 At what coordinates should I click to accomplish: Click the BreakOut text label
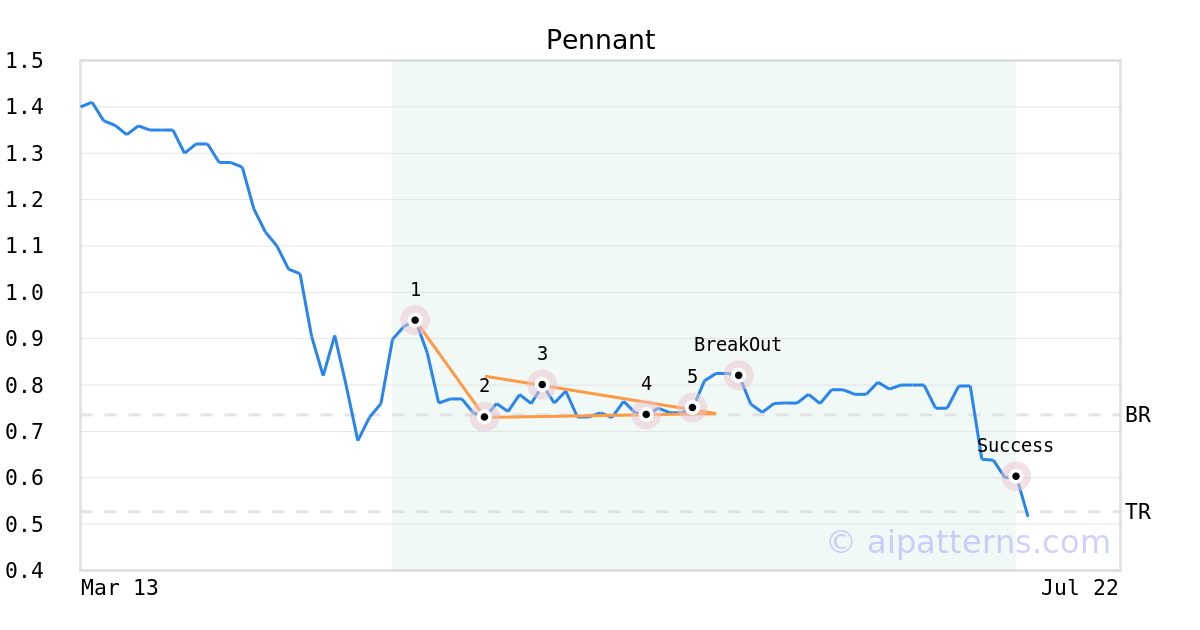[x=738, y=345]
